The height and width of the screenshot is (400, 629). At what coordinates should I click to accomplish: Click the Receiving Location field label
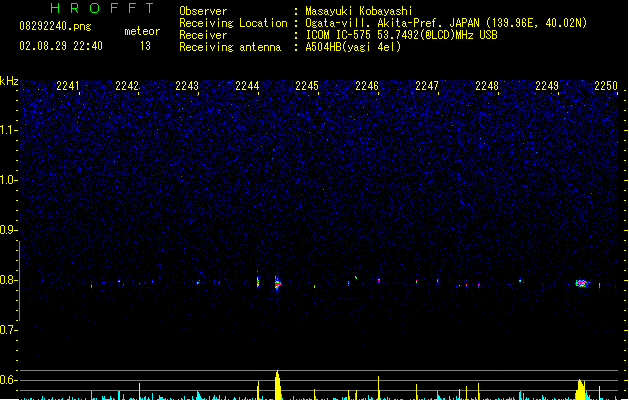[233, 23]
